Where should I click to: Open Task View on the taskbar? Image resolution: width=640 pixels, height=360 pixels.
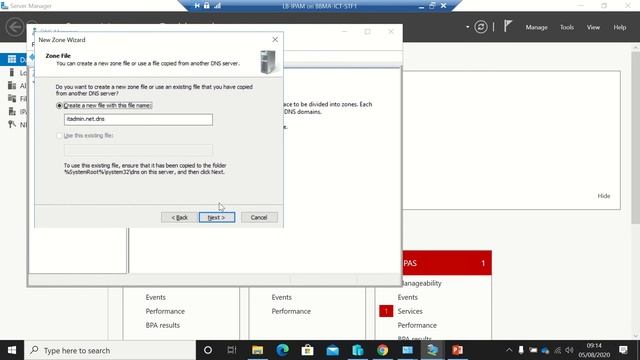(232, 350)
